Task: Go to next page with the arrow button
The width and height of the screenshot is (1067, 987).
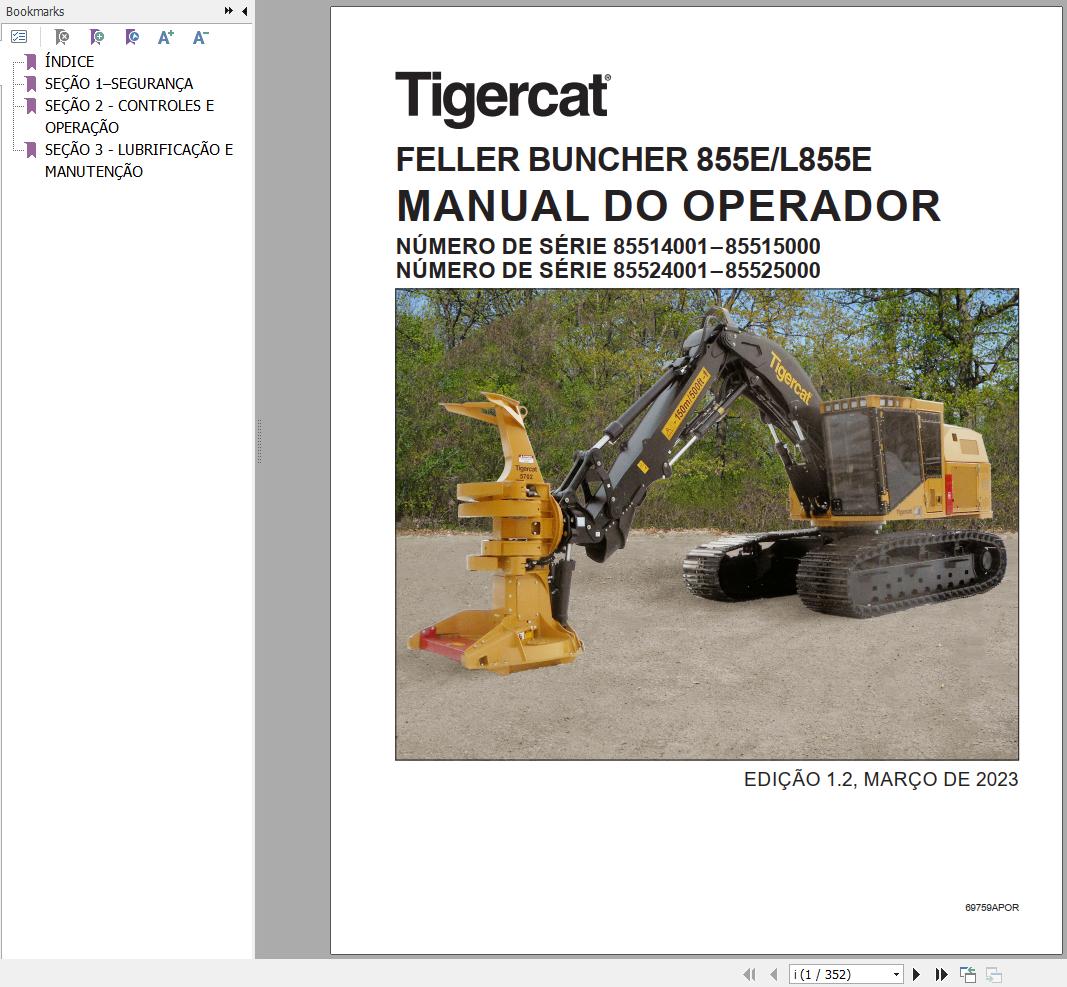Action: (917, 973)
